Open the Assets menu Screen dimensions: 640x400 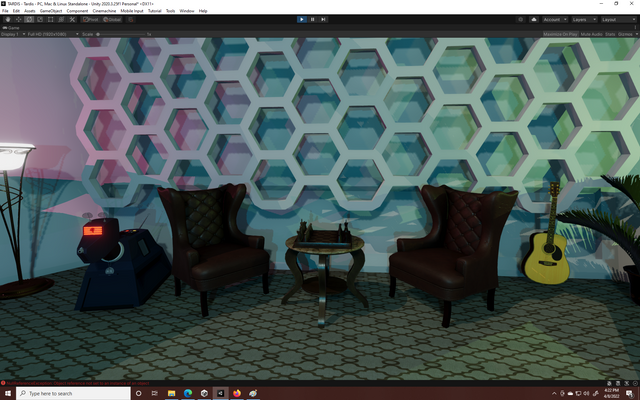coord(30,11)
